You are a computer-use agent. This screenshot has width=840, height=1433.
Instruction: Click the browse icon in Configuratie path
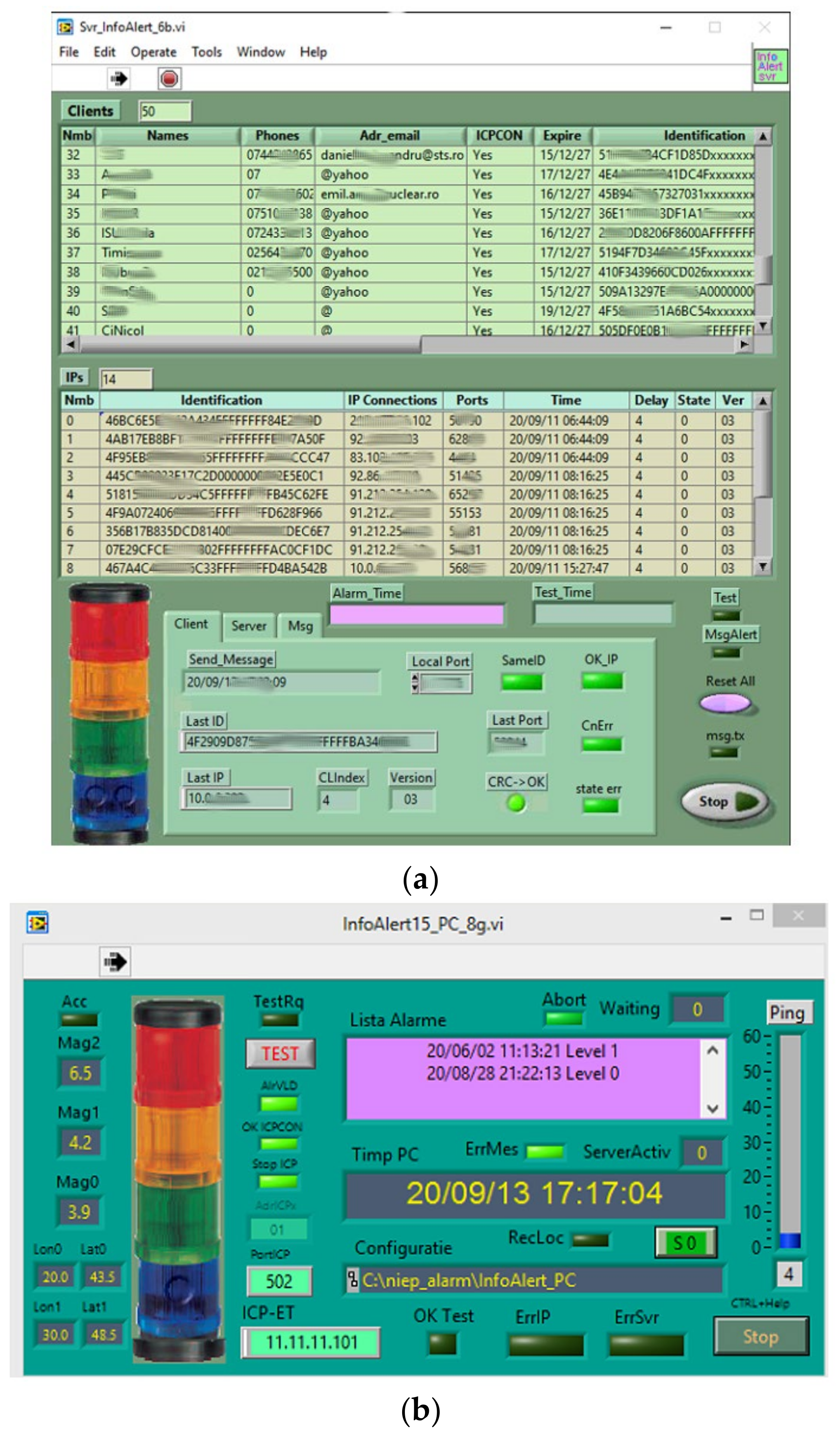coord(352,1280)
